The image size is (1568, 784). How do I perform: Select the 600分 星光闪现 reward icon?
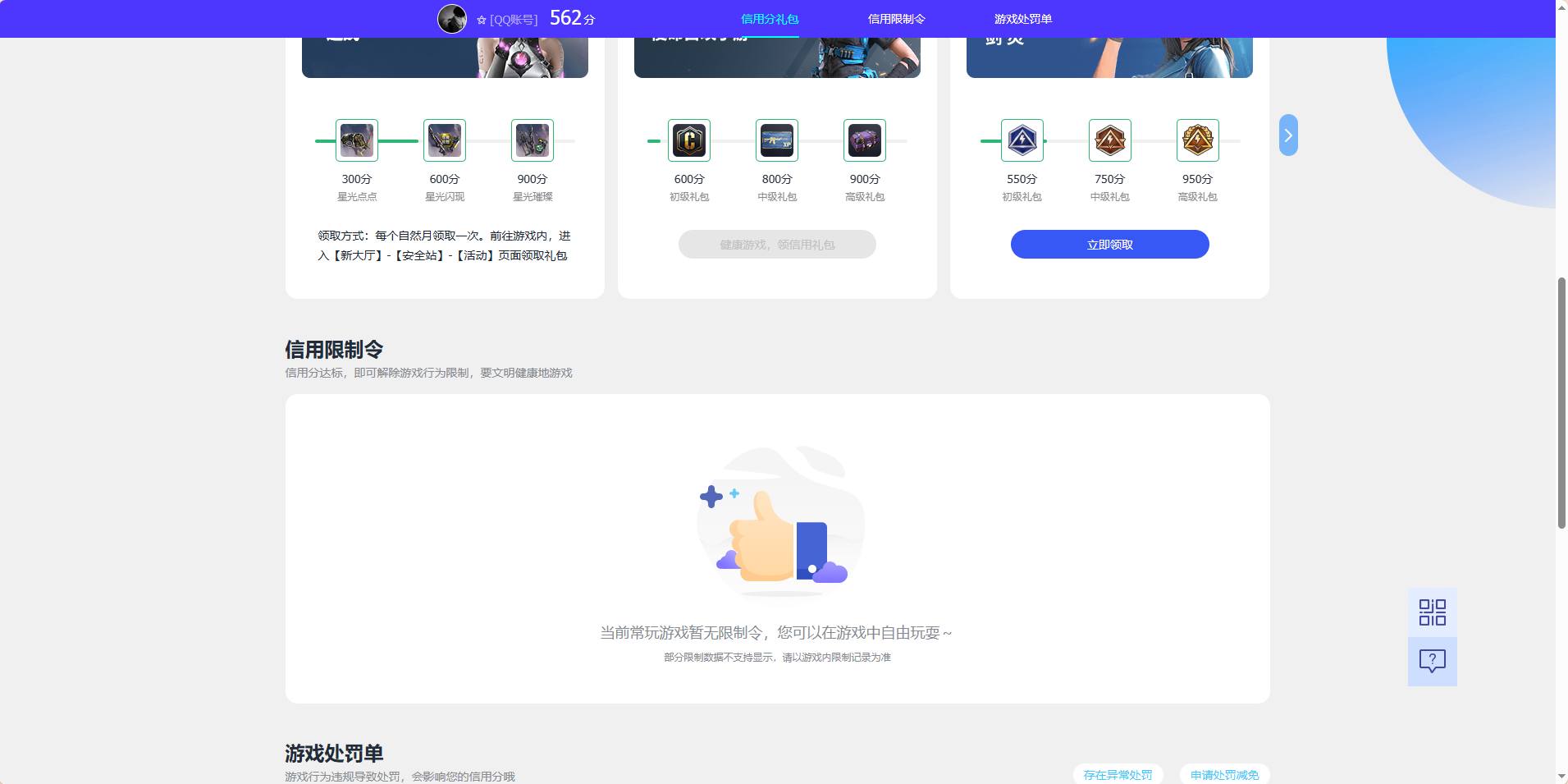pos(445,140)
